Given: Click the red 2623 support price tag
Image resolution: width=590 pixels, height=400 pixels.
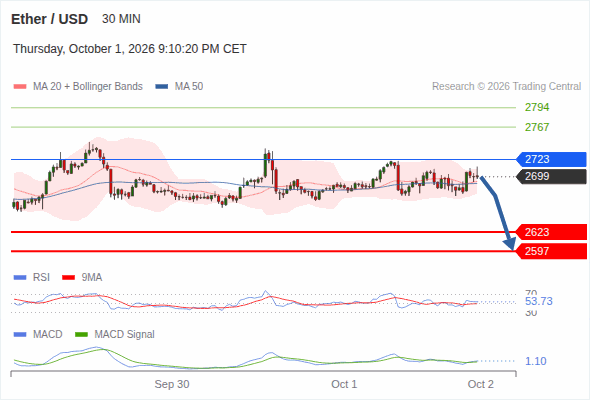Looking at the screenshot, I should coord(551,232).
